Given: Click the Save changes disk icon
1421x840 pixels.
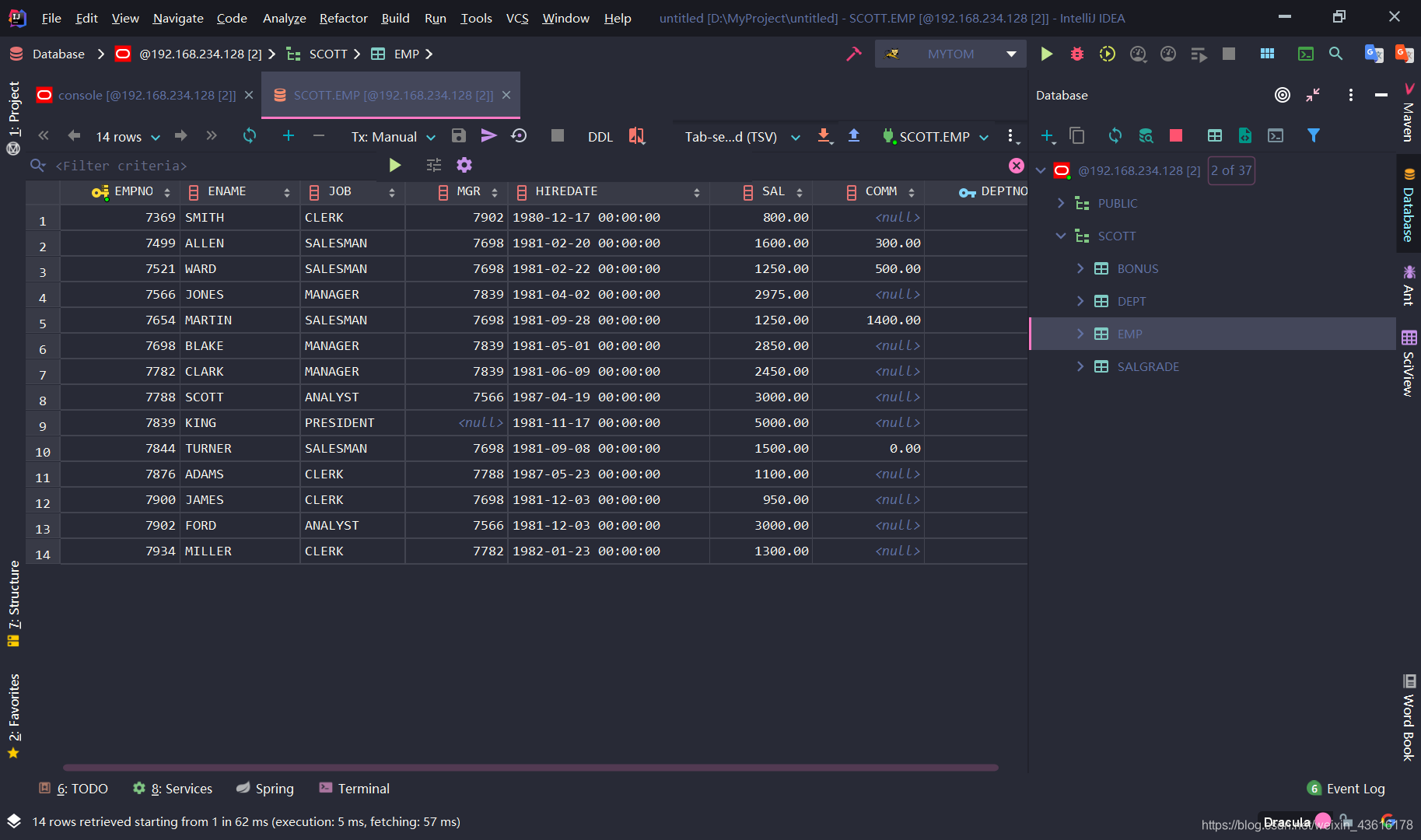Looking at the screenshot, I should (x=459, y=136).
